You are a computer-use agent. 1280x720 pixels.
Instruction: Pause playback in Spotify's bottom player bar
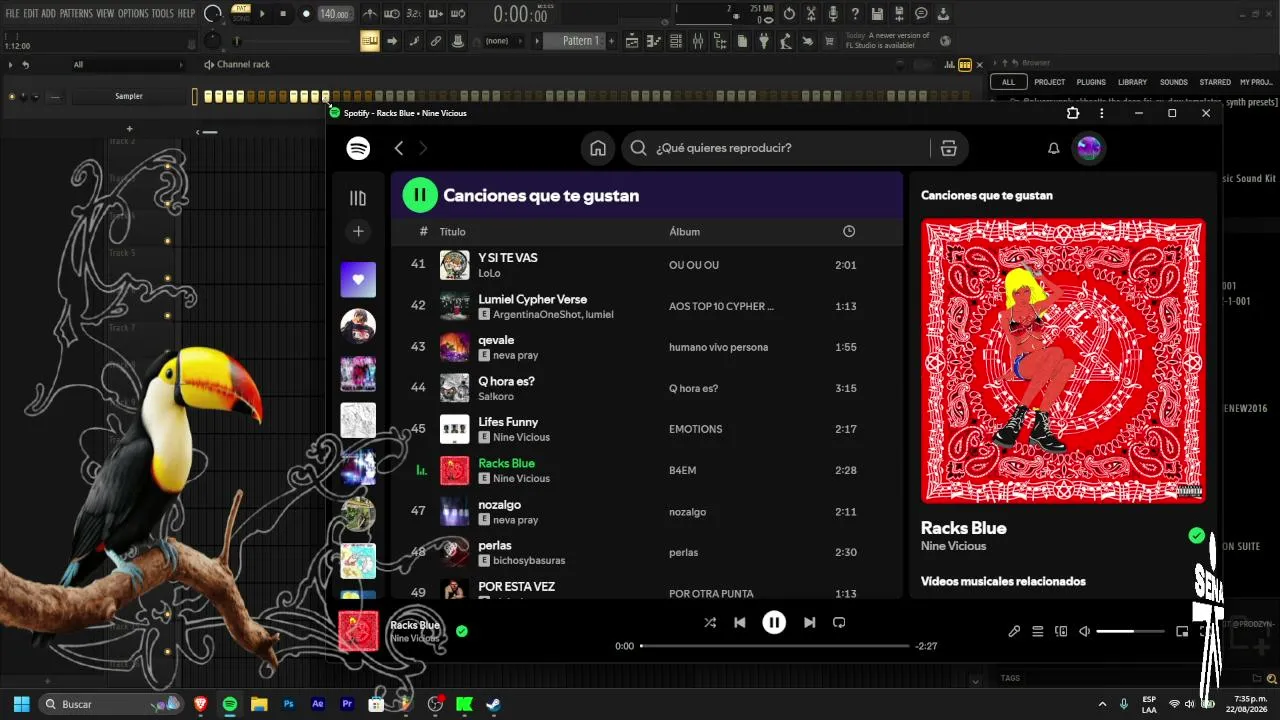pyautogui.click(x=774, y=622)
